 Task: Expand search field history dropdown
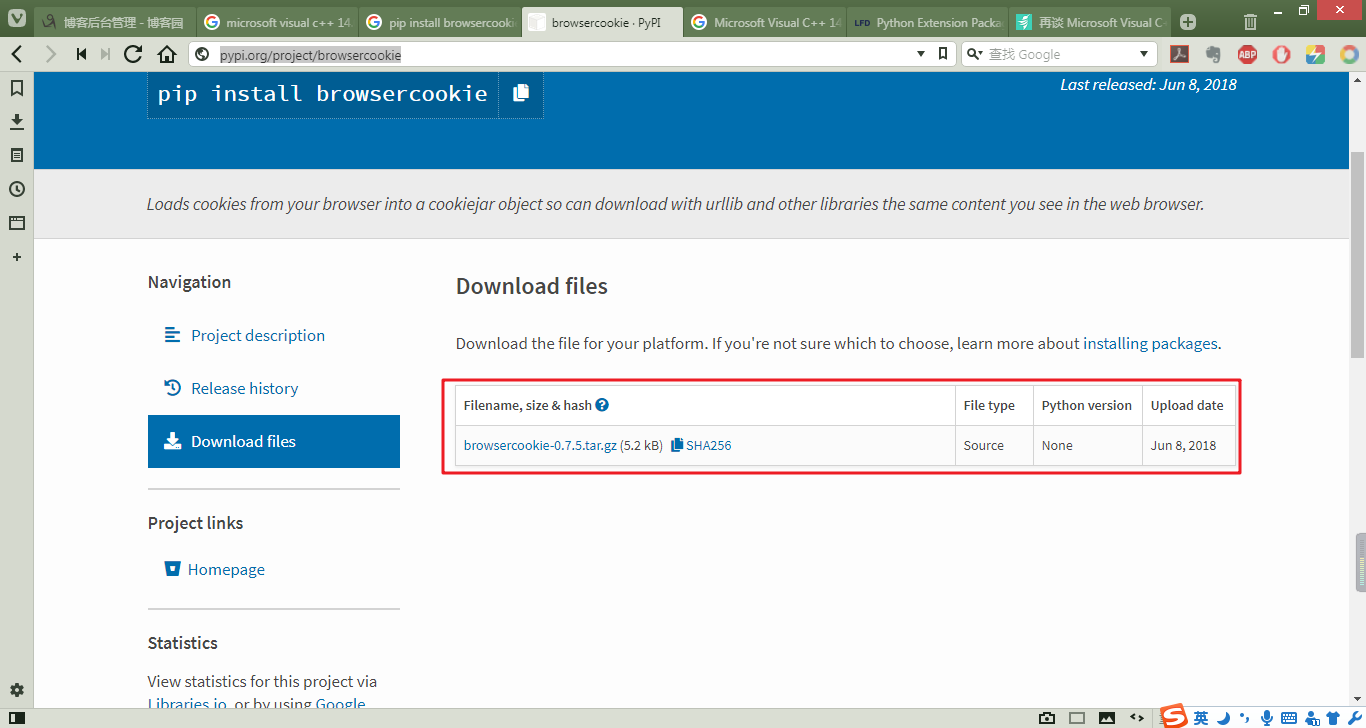click(1144, 54)
